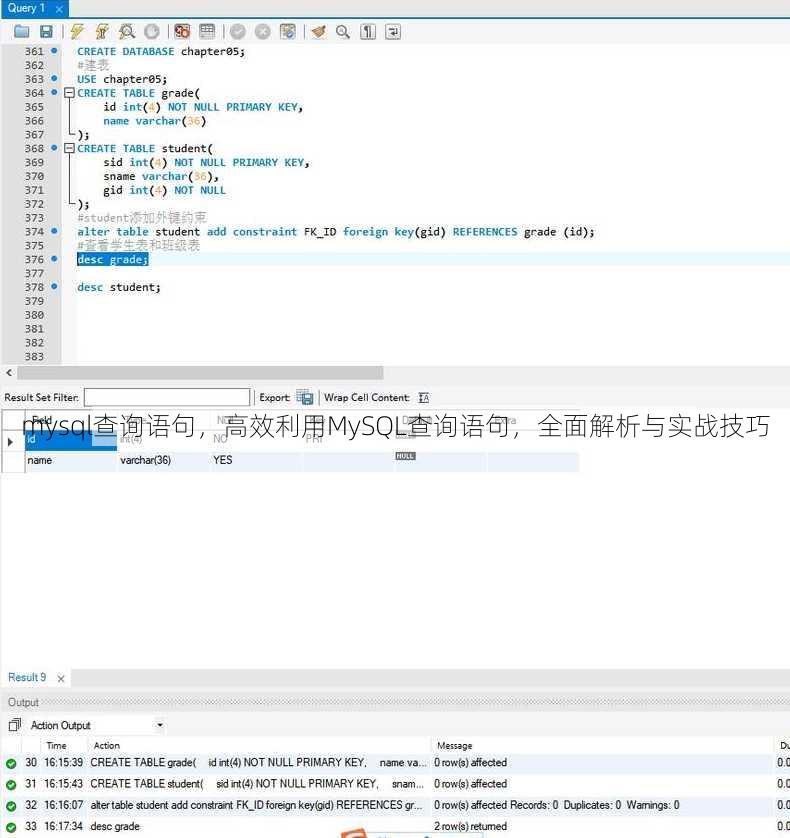Click the highlighted 'desc grade;' statement
790x838 pixels.
(x=113, y=260)
